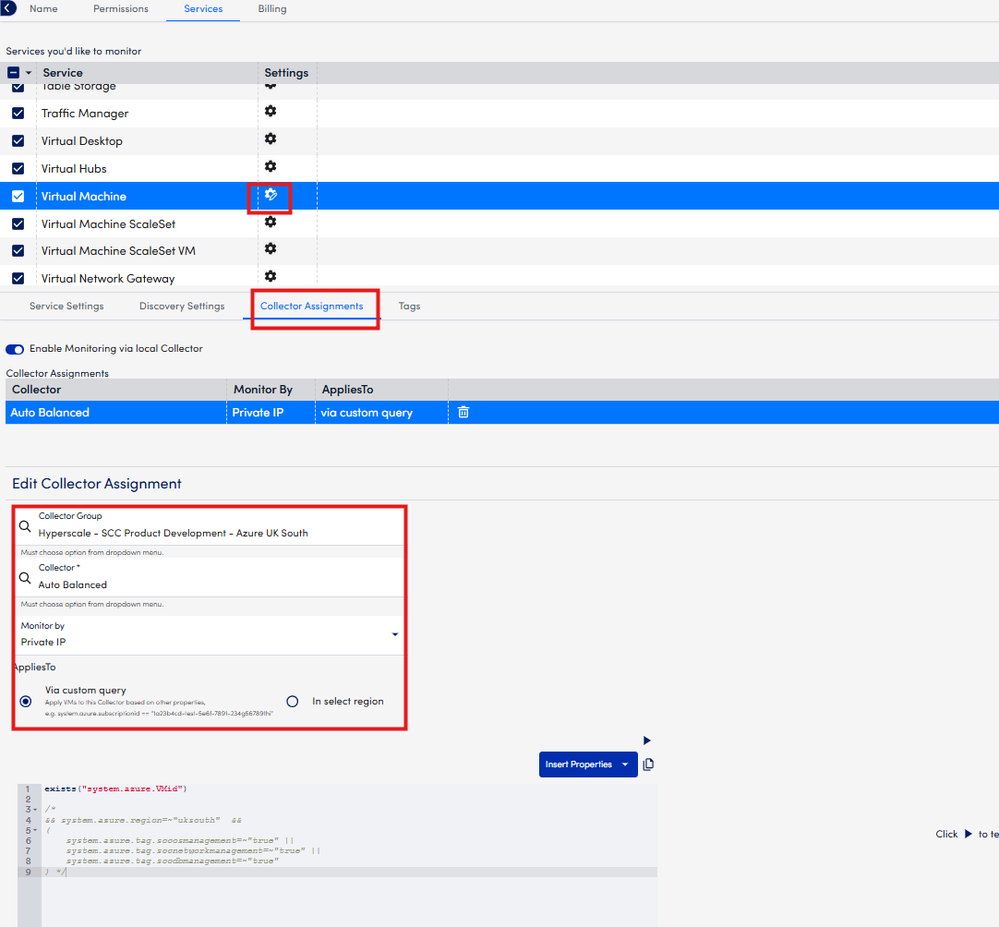
Task: Click the Collector Group search field
Action: coord(210,526)
